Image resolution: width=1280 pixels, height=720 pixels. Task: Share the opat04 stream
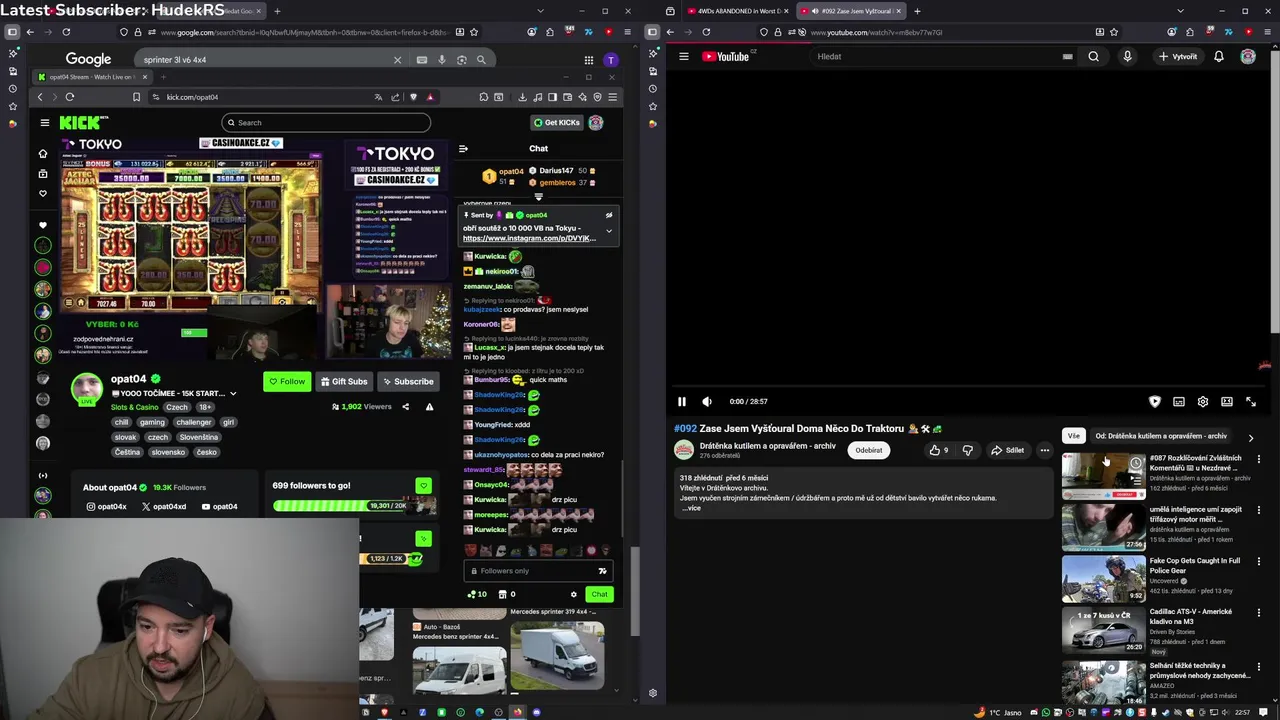click(x=405, y=407)
